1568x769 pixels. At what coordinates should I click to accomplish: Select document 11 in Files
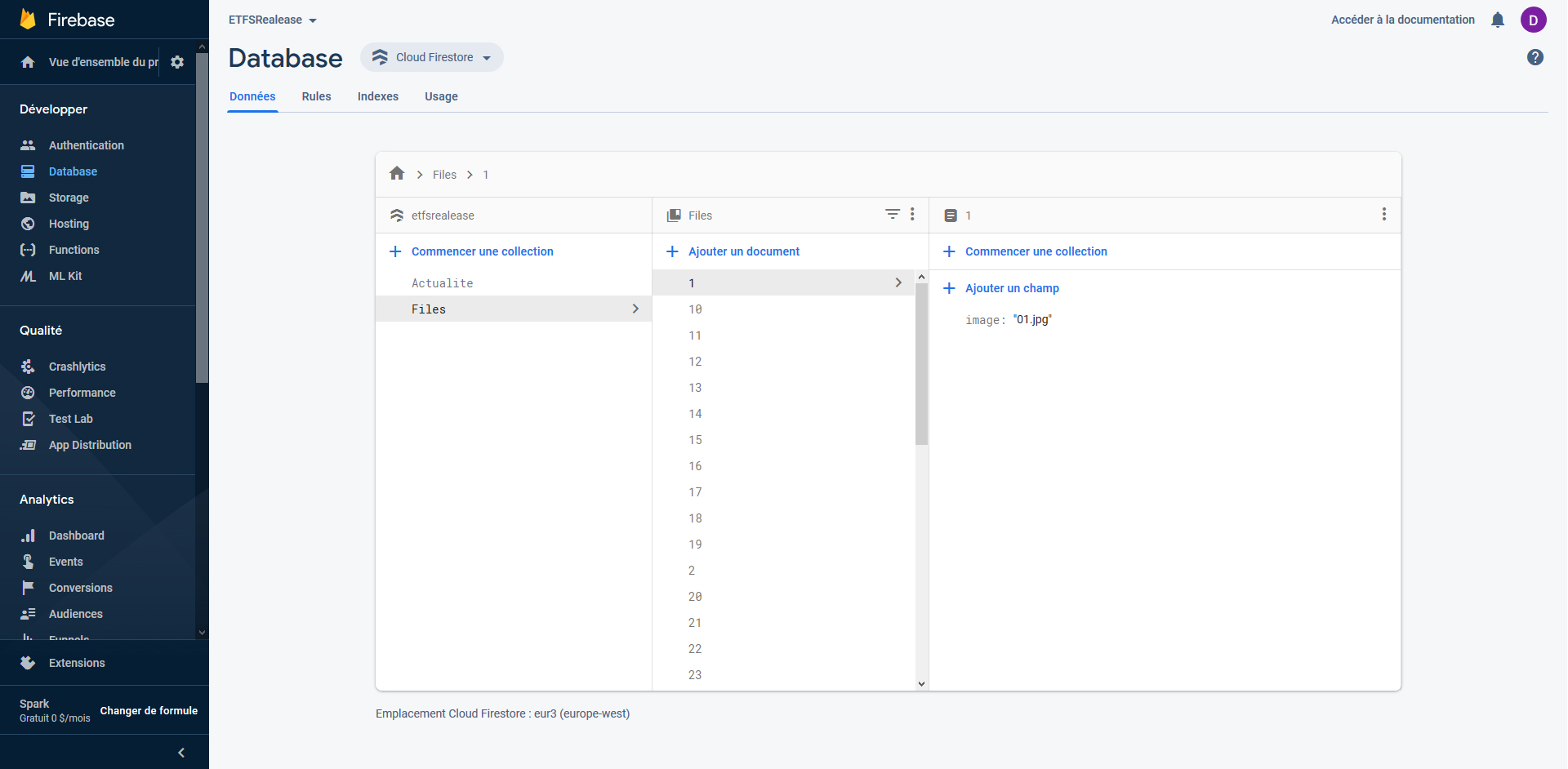(x=783, y=336)
